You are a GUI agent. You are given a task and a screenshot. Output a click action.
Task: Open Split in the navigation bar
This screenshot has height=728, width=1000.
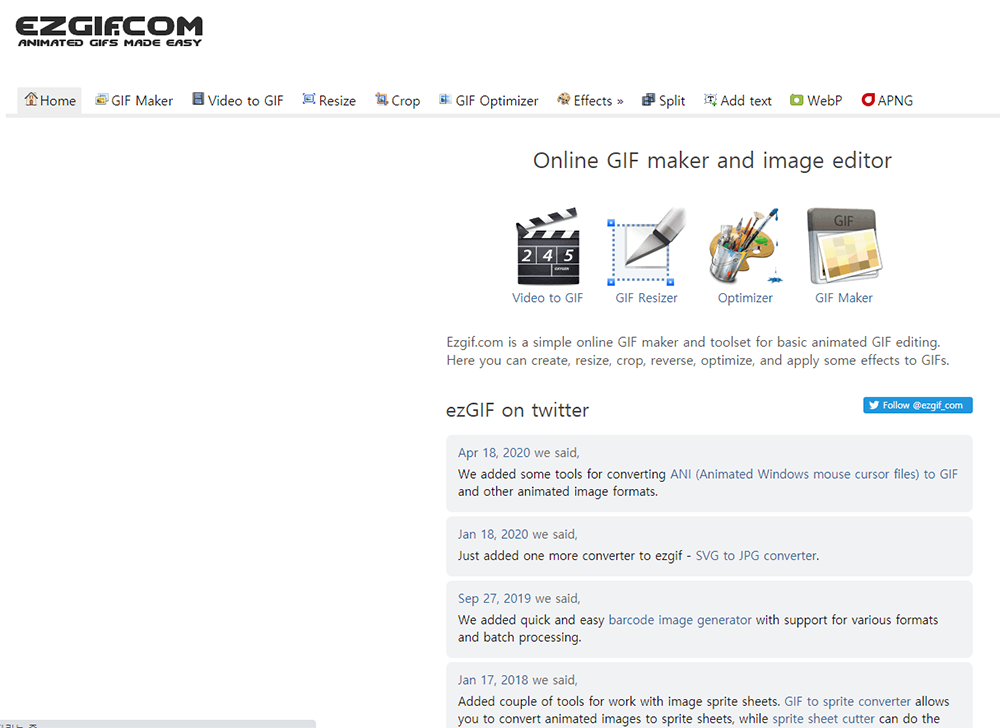pos(663,101)
